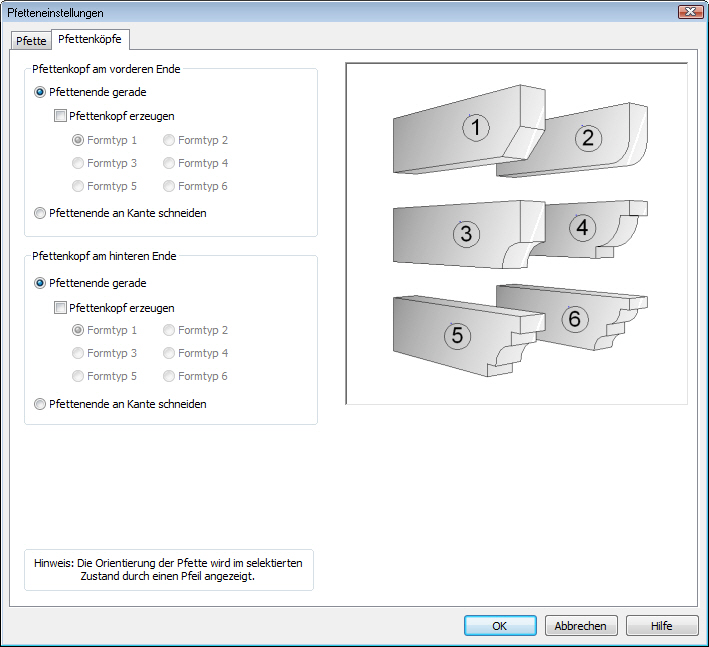
Task: Switch to the Pfette tab
Action: click(31, 41)
